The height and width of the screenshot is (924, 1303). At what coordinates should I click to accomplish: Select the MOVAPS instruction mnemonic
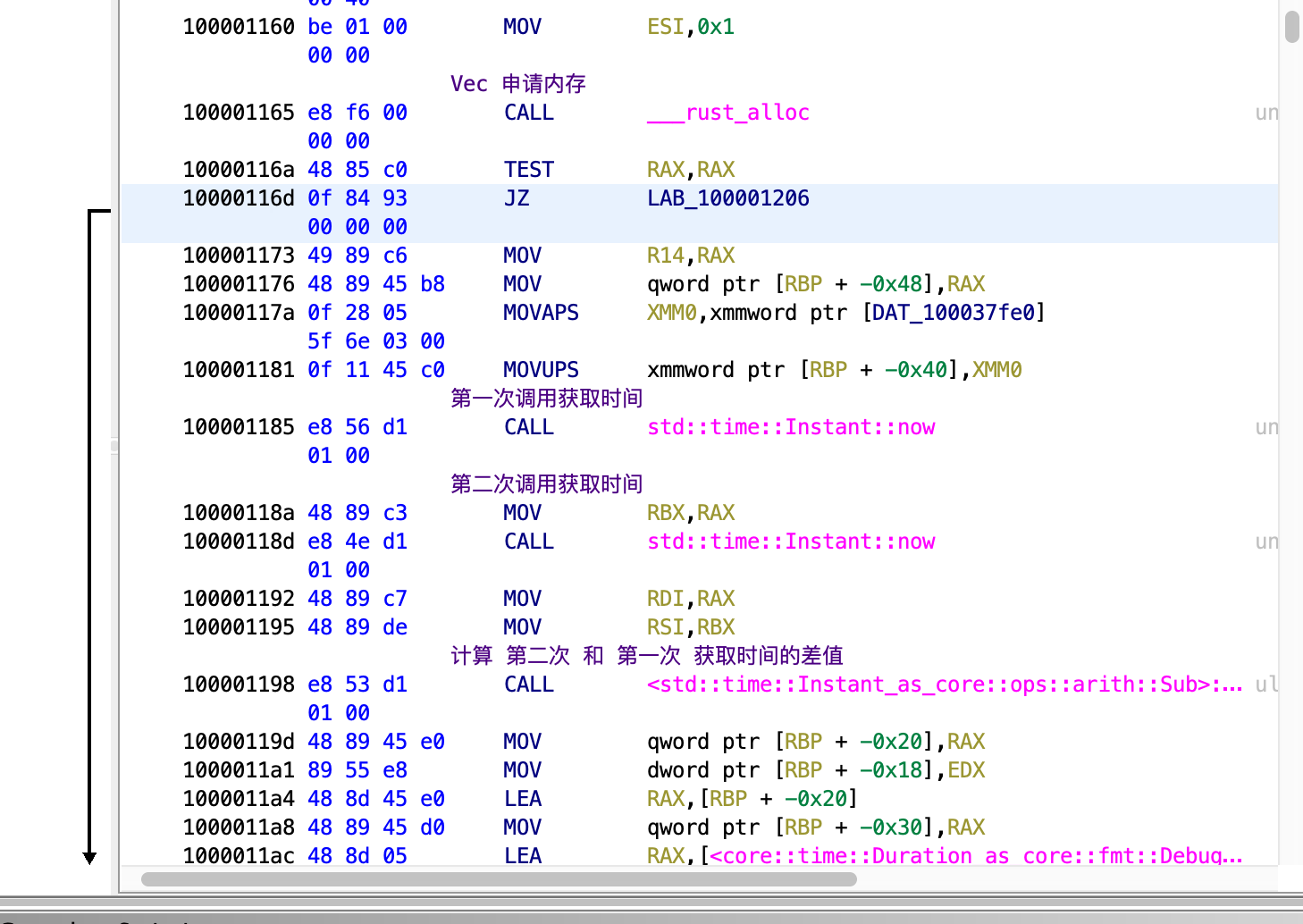coord(541,313)
